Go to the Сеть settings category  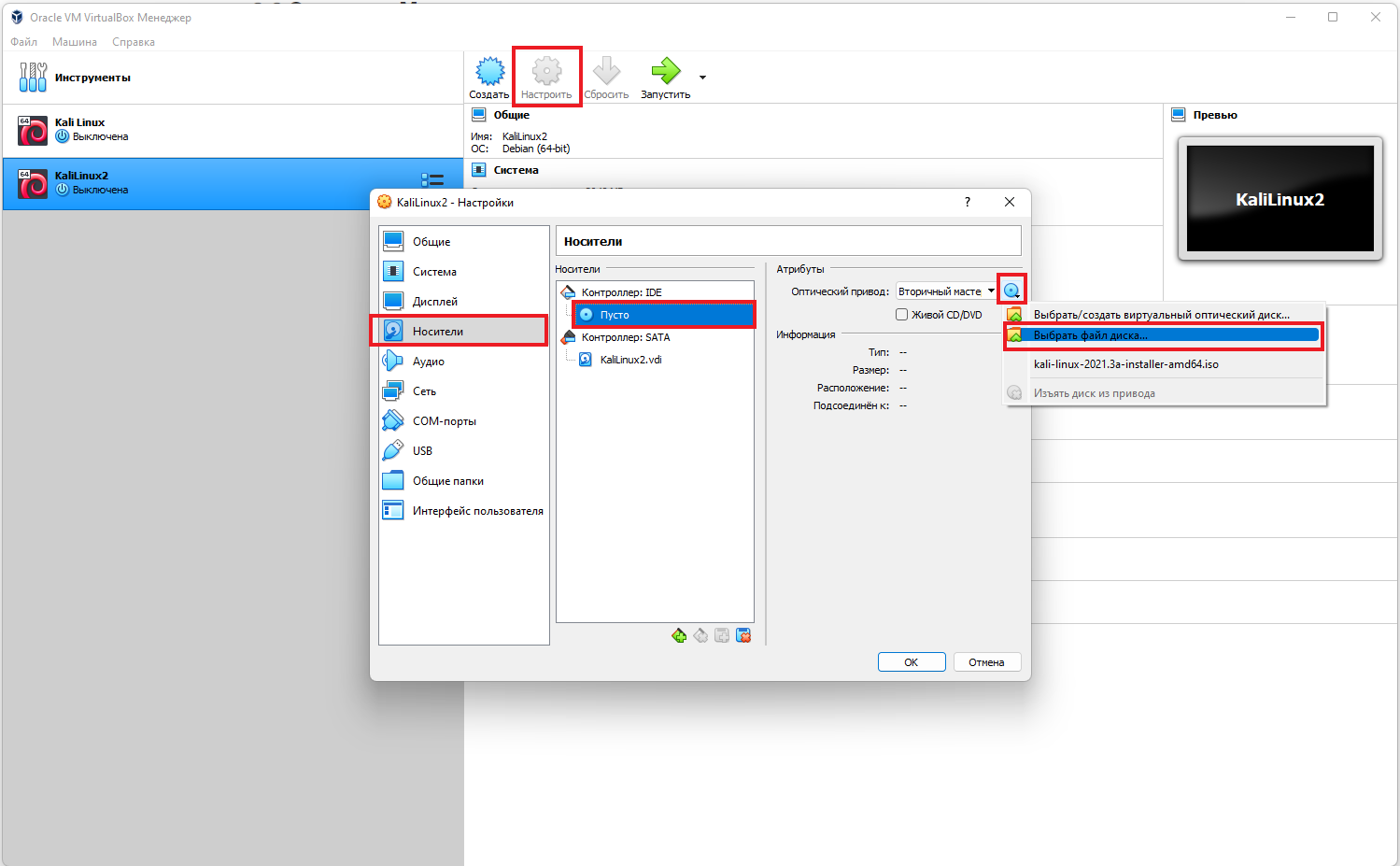pos(463,391)
